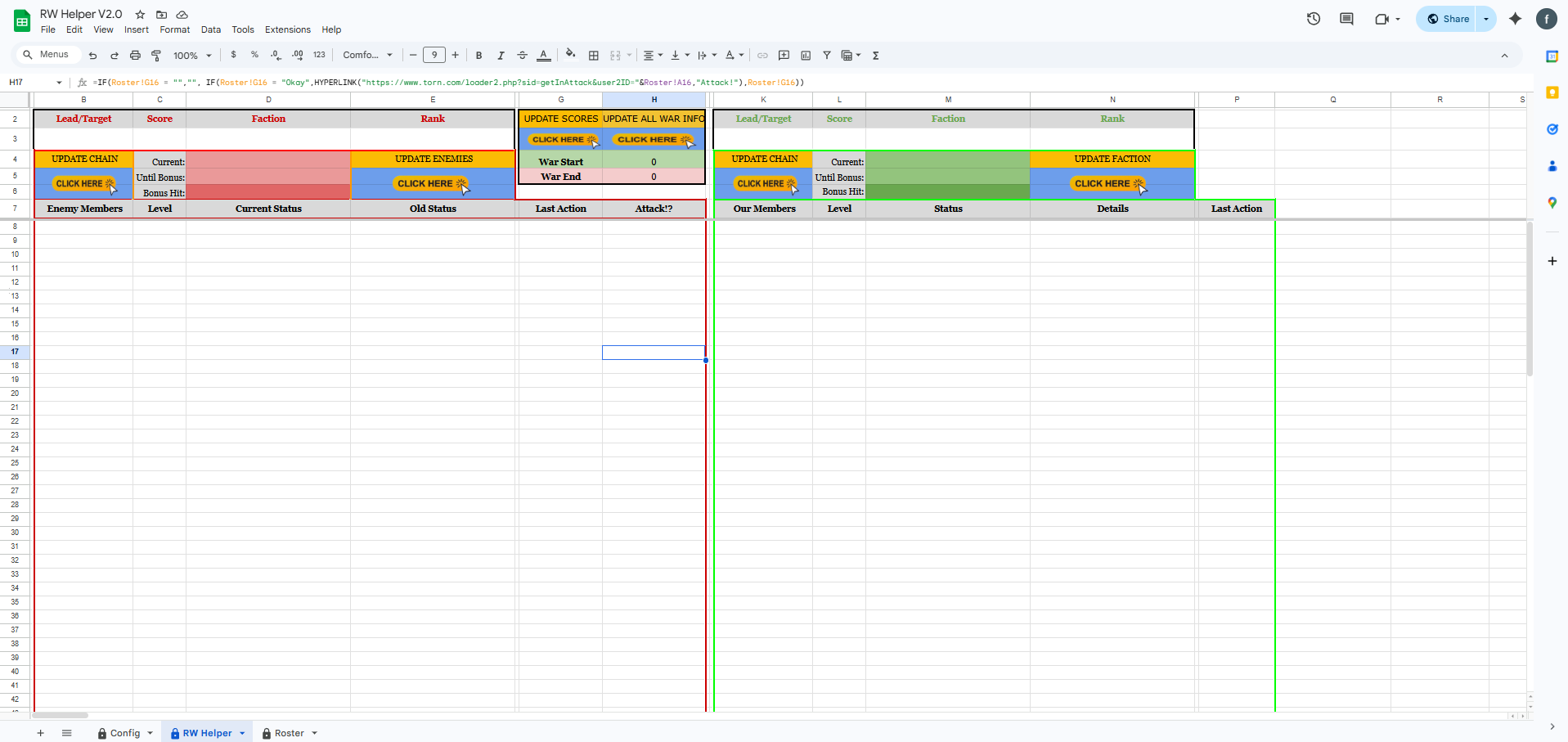Click the print icon in toolbar
1568x742 pixels.
pos(135,56)
